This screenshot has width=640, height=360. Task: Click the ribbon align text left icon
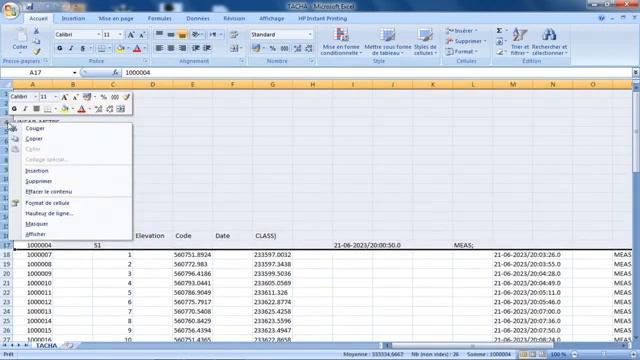(159, 48)
